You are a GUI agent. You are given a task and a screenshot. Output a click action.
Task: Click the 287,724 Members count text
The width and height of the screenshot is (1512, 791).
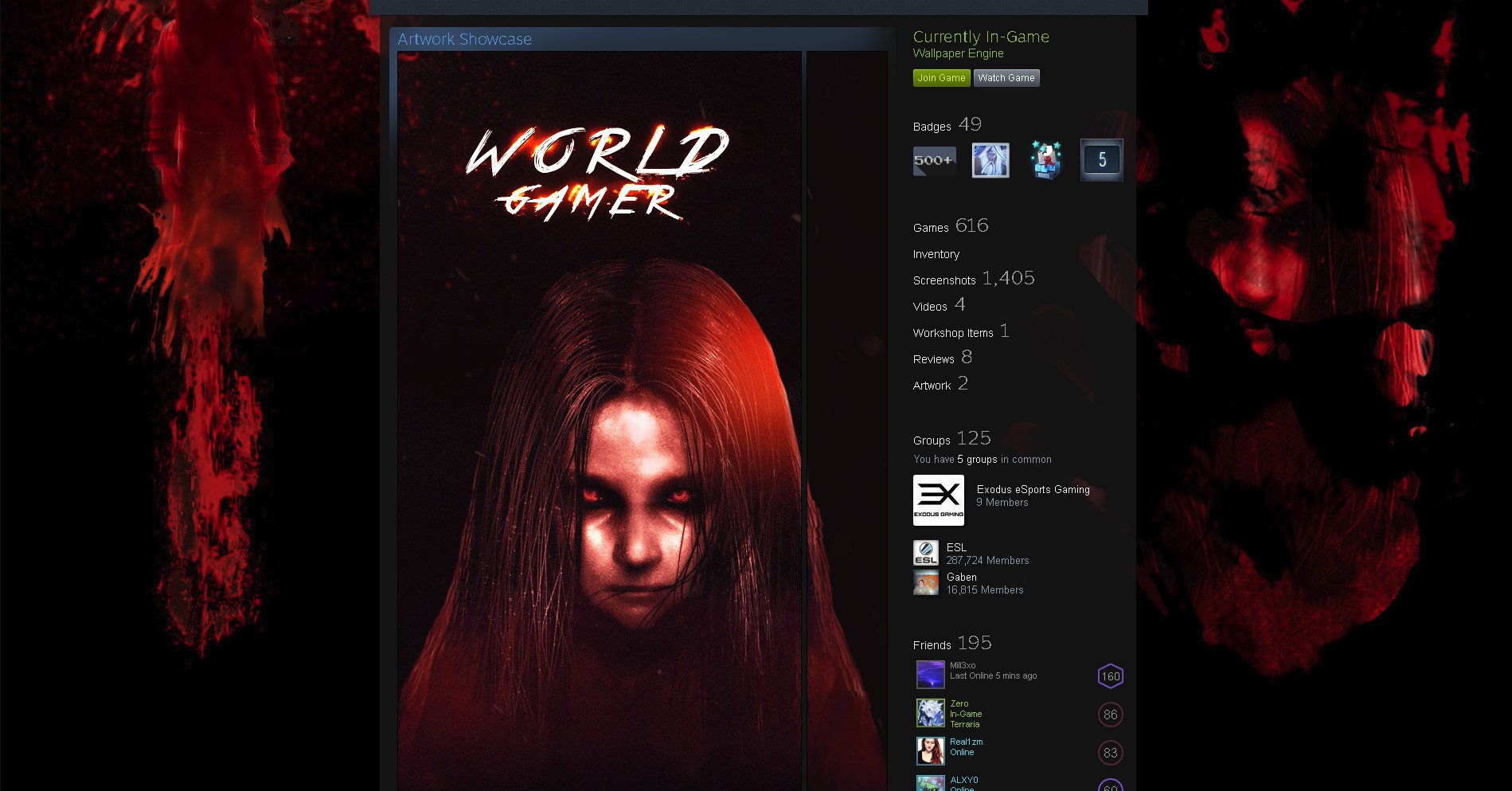[x=988, y=561]
